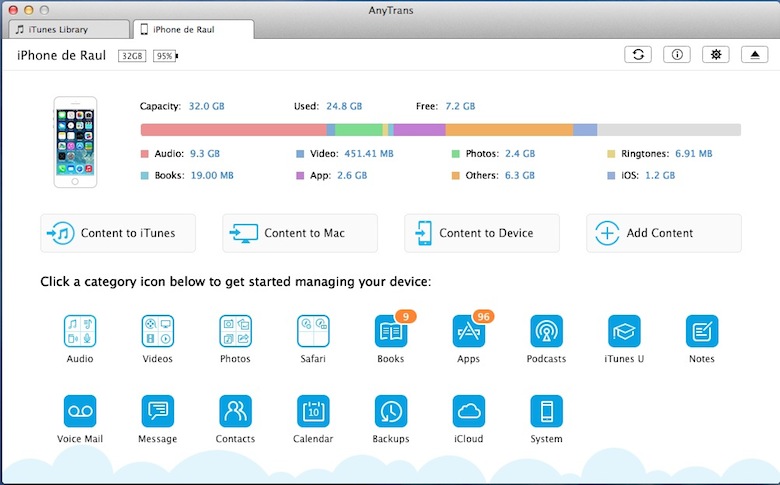The width and height of the screenshot is (780, 485).
Task: Click the pink audio segment of storage bar
Action: pyautogui.click(x=234, y=130)
